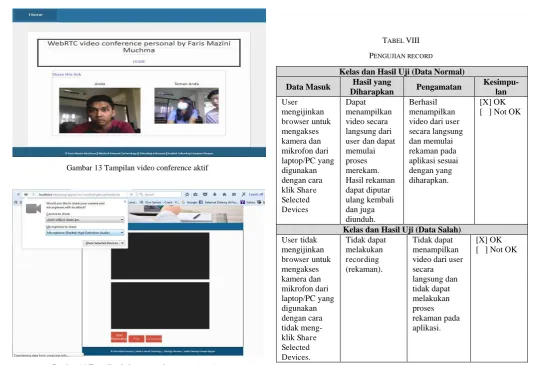Image resolution: width=533 pixels, height=365 pixels.
Task: Click the status bar text at browser bottom
Action: 40,355
